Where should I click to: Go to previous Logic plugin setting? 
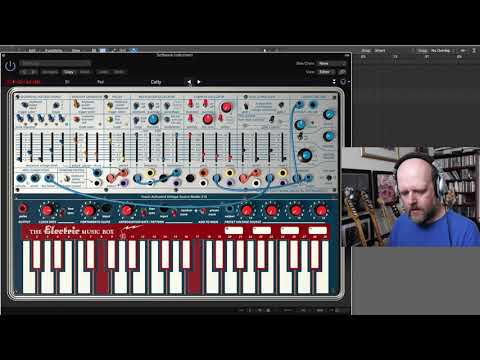(25, 72)
